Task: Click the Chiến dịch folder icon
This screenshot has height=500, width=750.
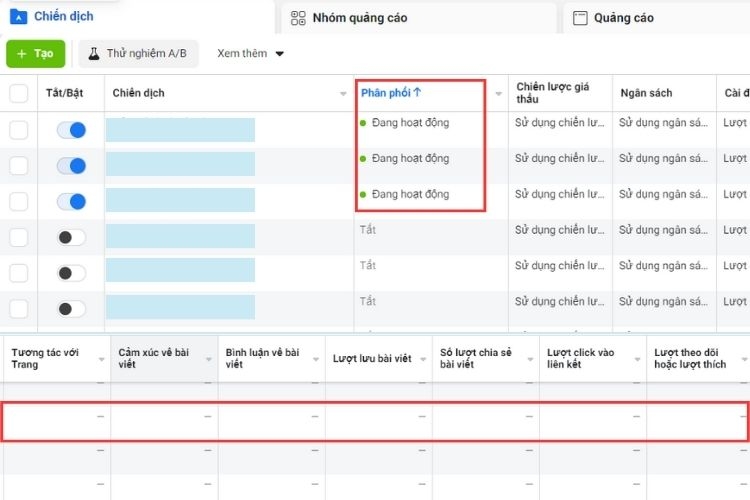Action: [x=18, y=17]
